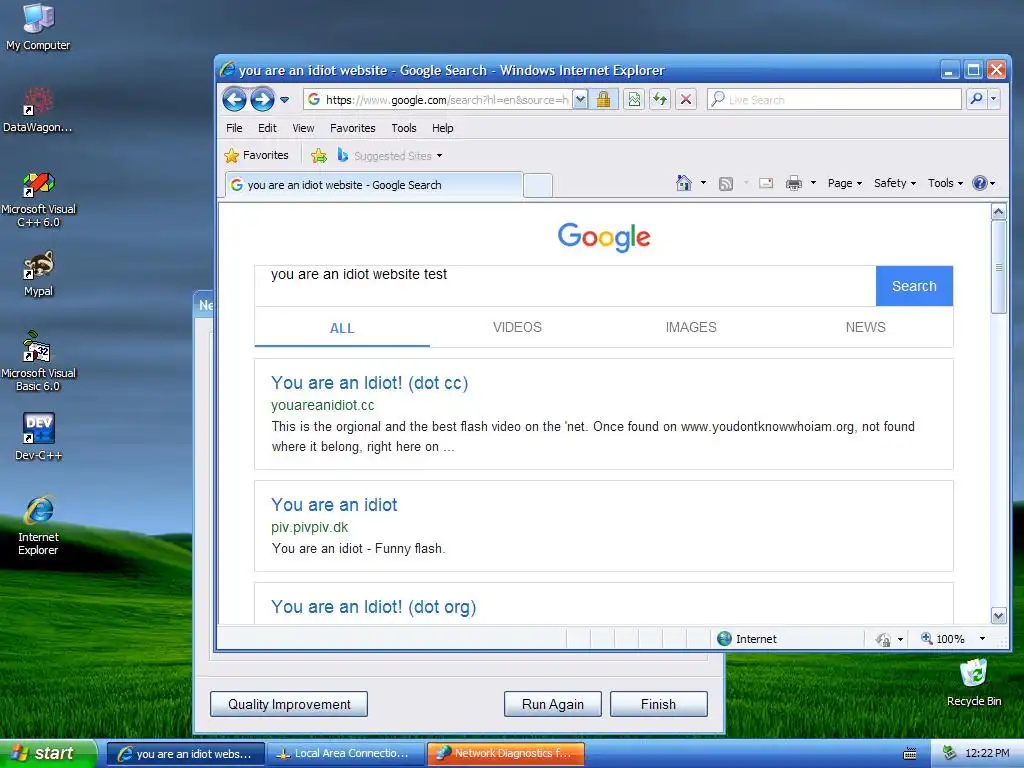The height and width of the screenshot is (768, 1024).
Task: Open the 'You are an idiot' piv.pivpiv.dk result
Action: pos(334,505)
